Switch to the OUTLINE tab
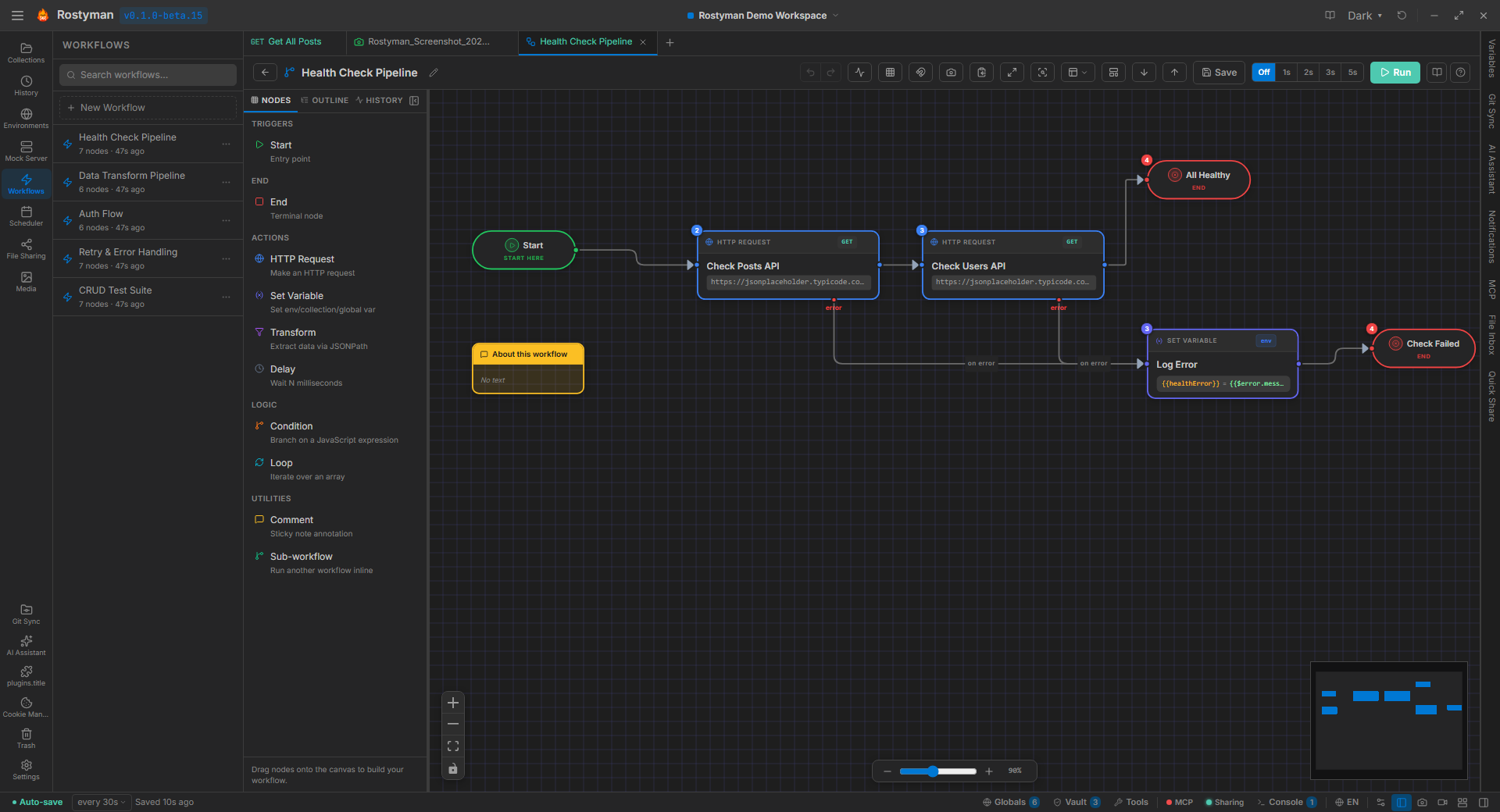This screenshot has height=812, width=1500. 325,101
